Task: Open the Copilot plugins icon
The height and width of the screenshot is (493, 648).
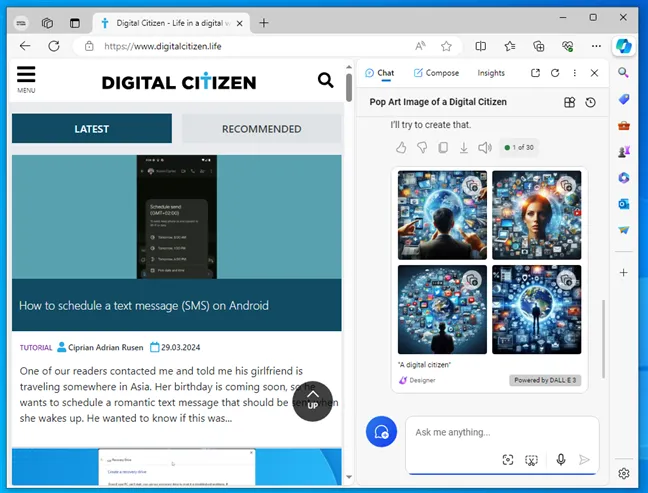Action: click(569, 102)
